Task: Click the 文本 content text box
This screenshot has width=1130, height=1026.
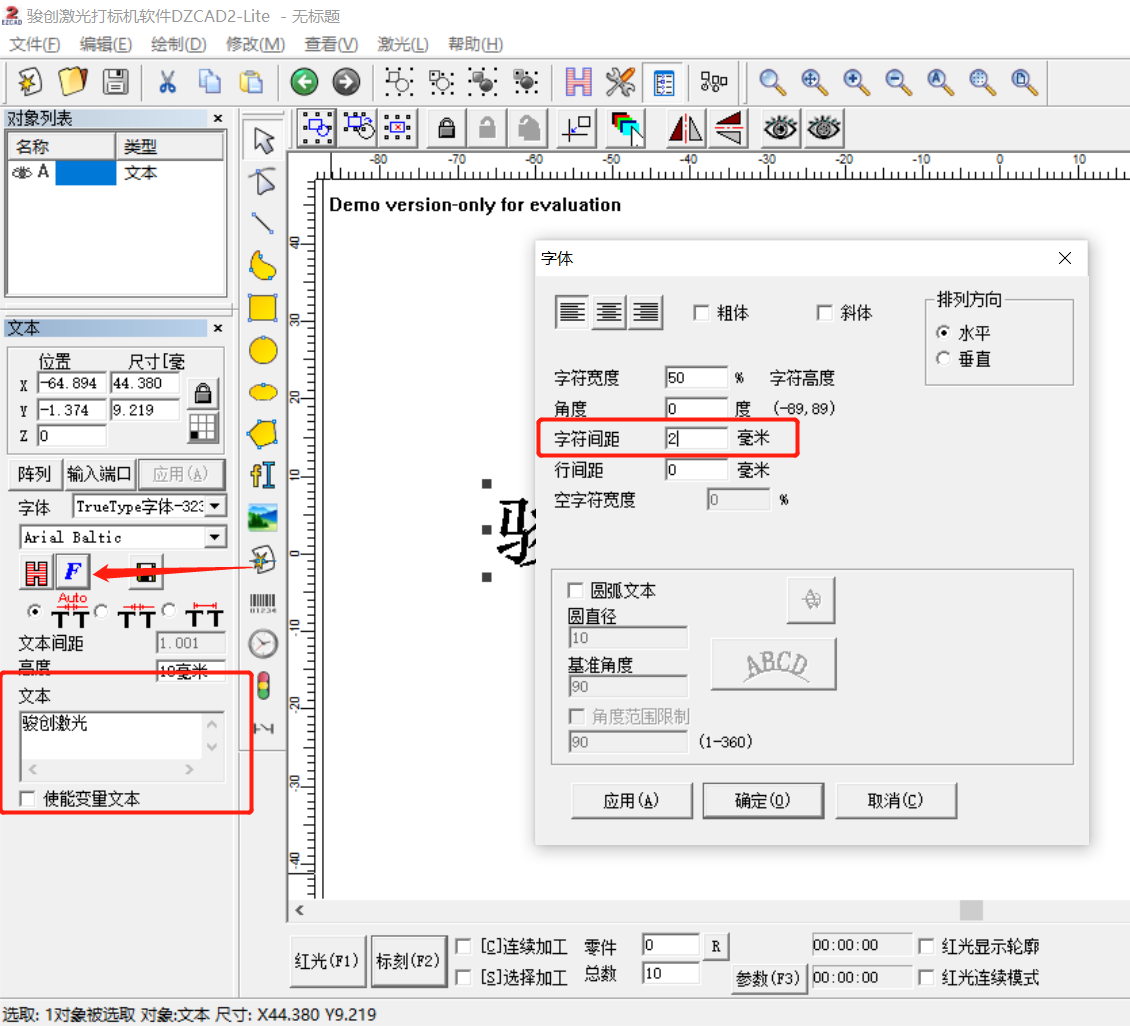Action: coord(112,736)
